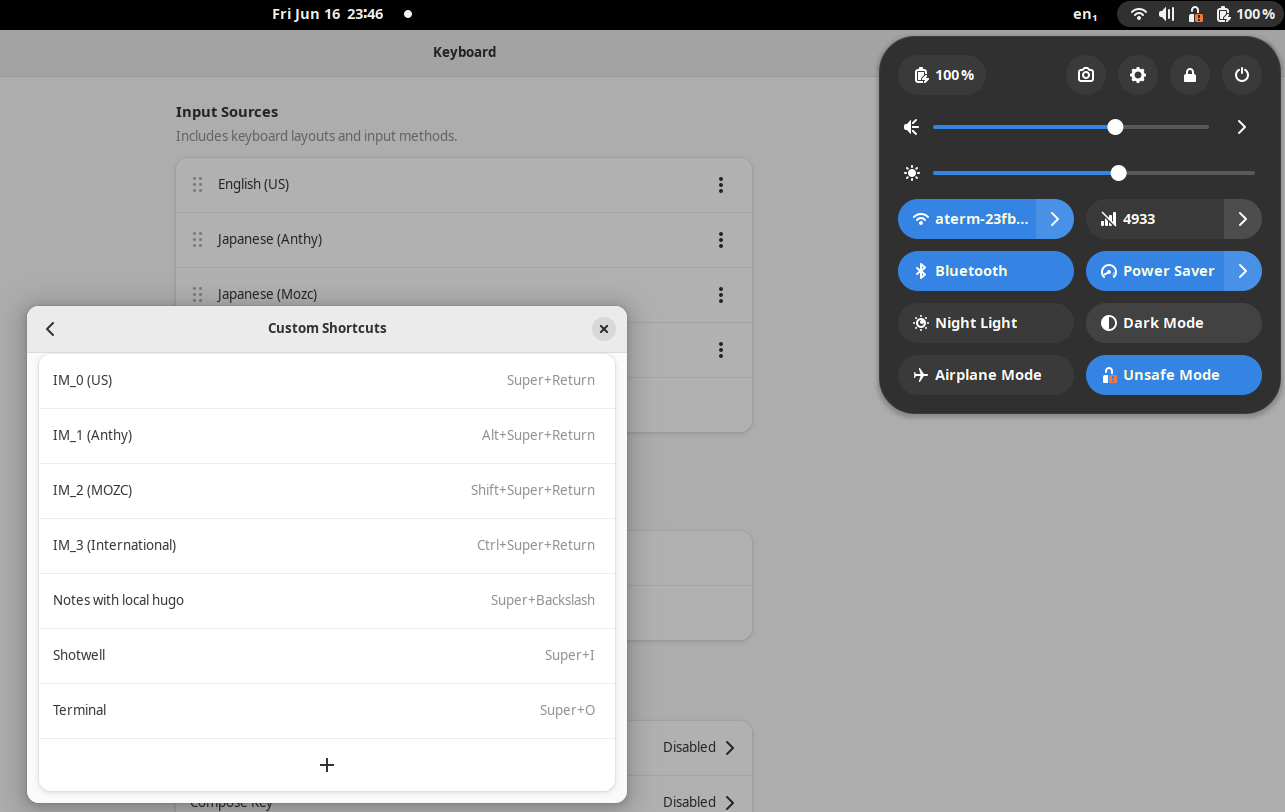Open the options menu for Japanese (Anthy)

pos(720,240)
